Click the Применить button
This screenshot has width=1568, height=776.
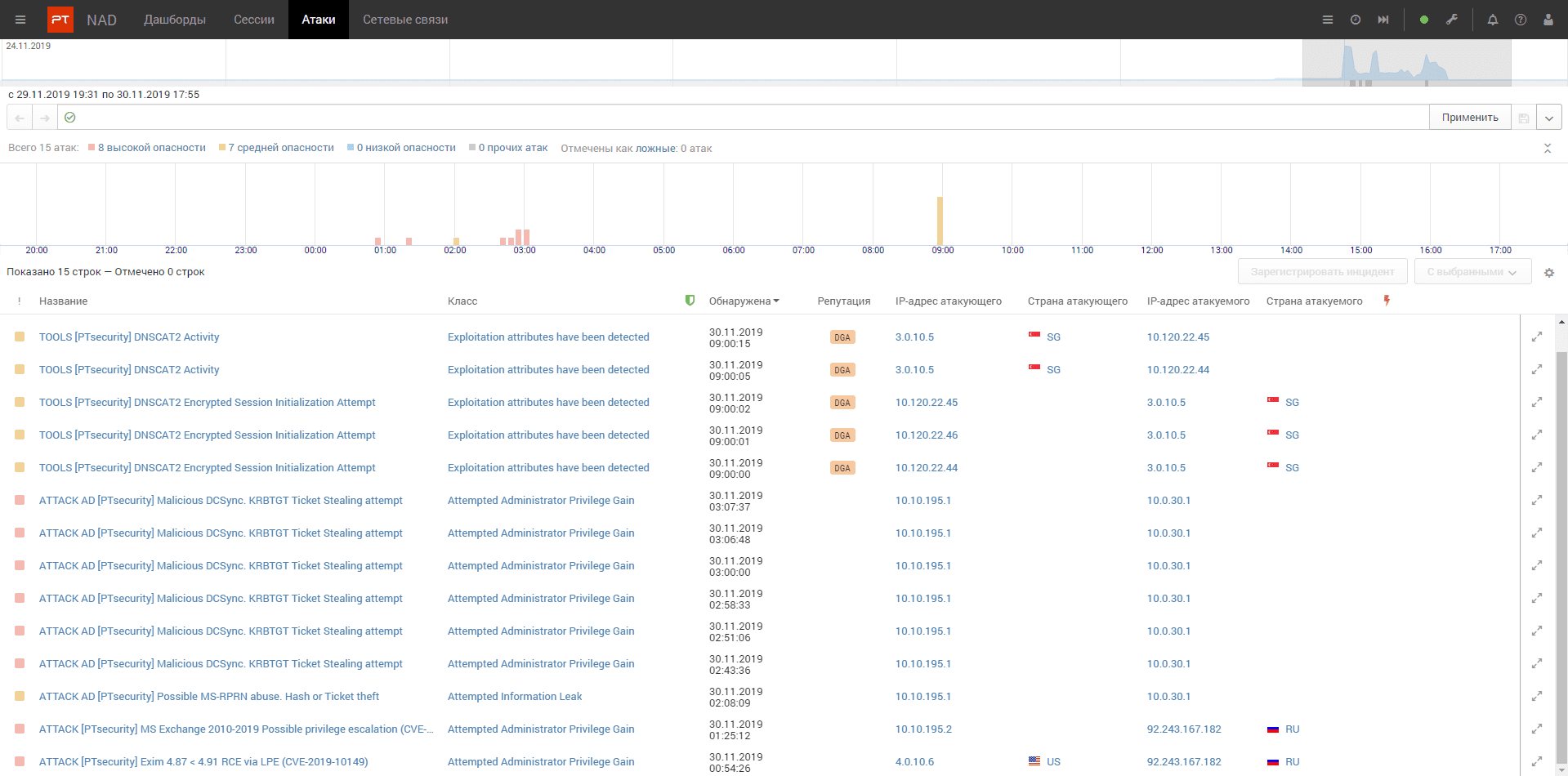[1470, 118]
